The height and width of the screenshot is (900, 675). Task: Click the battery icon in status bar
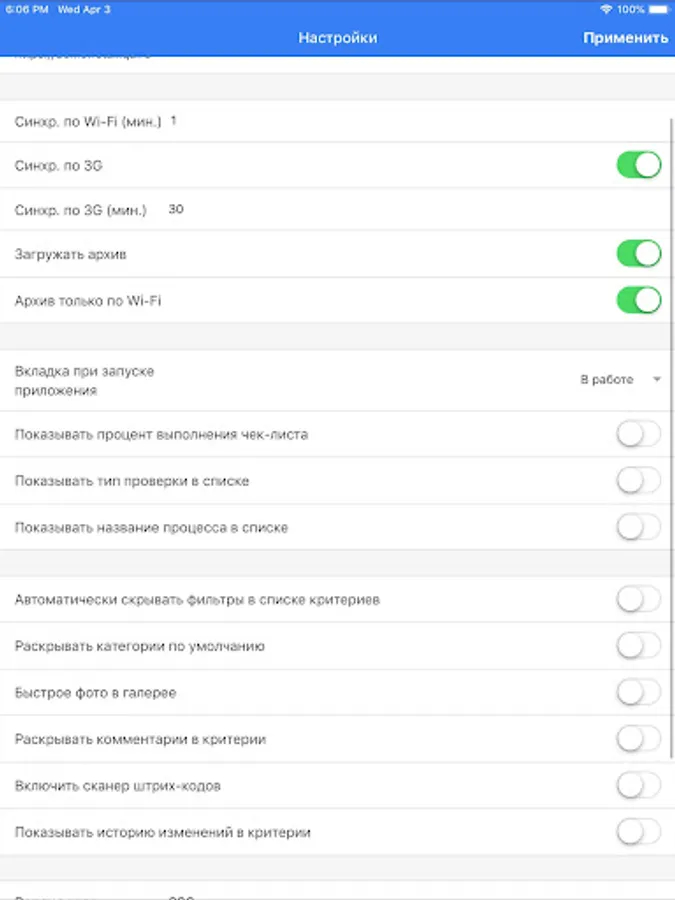(660, 9)
